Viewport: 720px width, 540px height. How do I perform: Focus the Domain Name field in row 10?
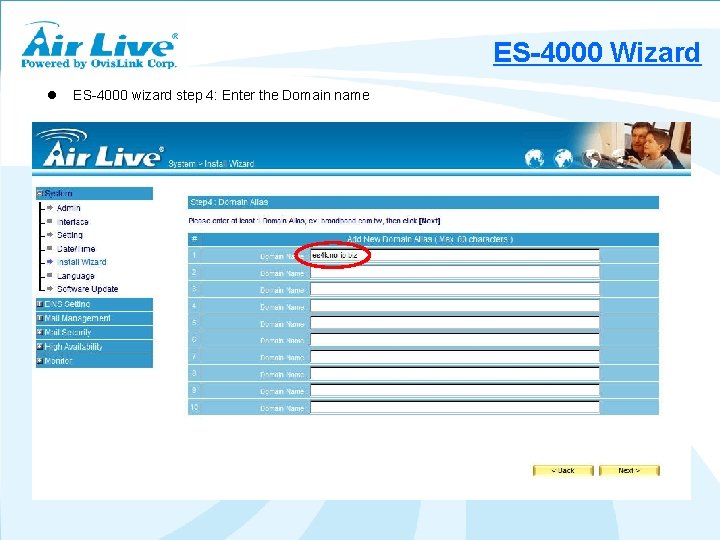[455, 407]
